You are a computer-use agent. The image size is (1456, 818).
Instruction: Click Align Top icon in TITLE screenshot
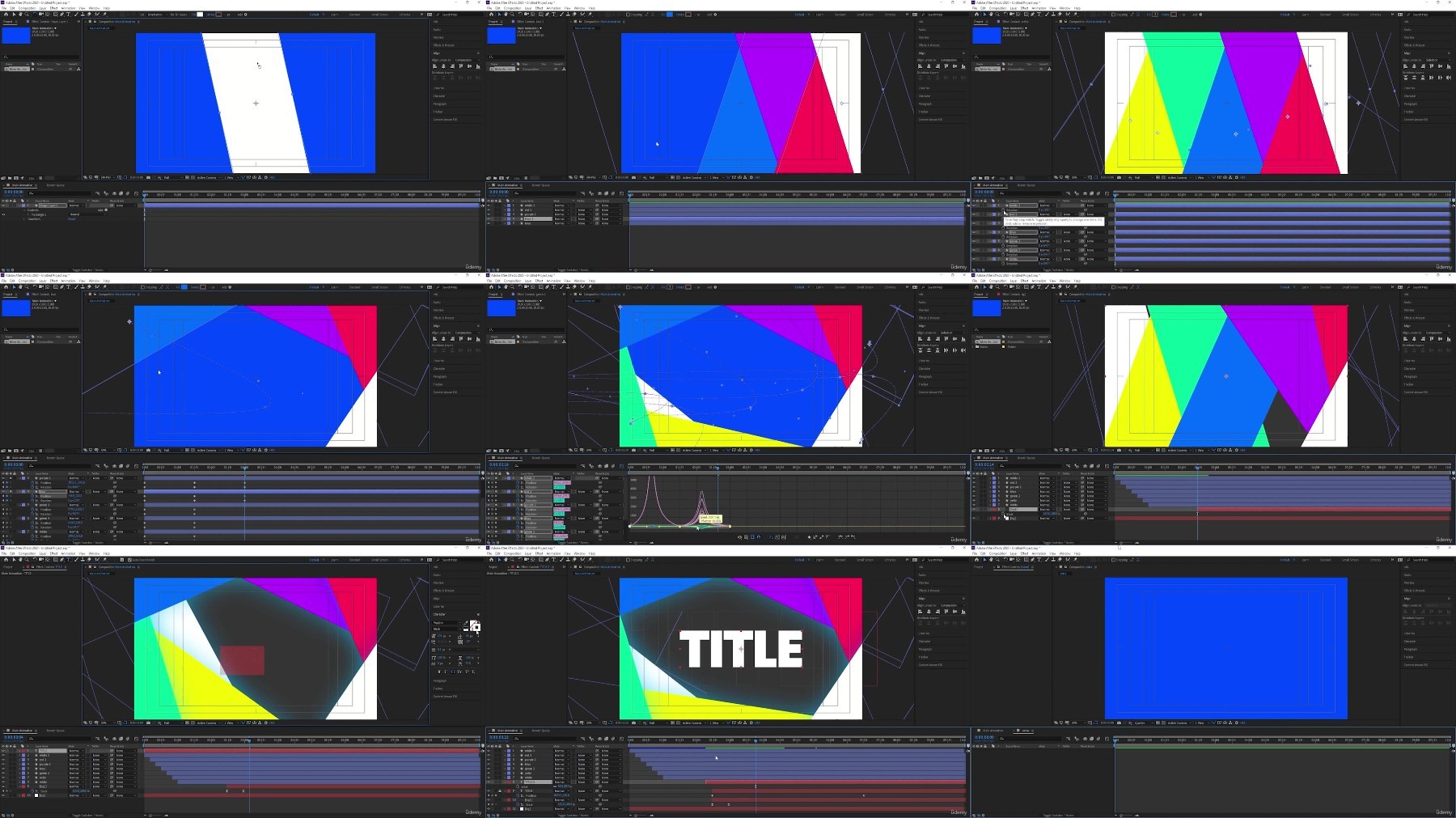(x=946, y=611)
